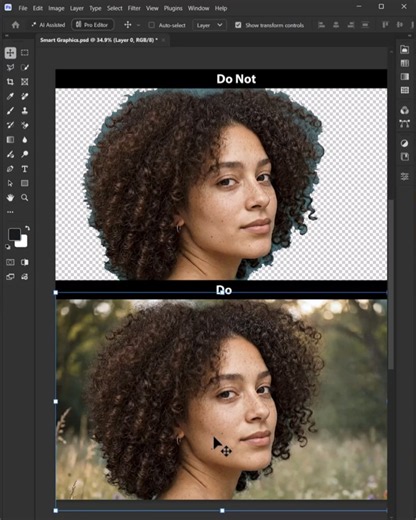The width and height of the screenshot is (416, 520).
Task: Collapse the left toolbar double-arrow
Action: click(x=7, y=36)
